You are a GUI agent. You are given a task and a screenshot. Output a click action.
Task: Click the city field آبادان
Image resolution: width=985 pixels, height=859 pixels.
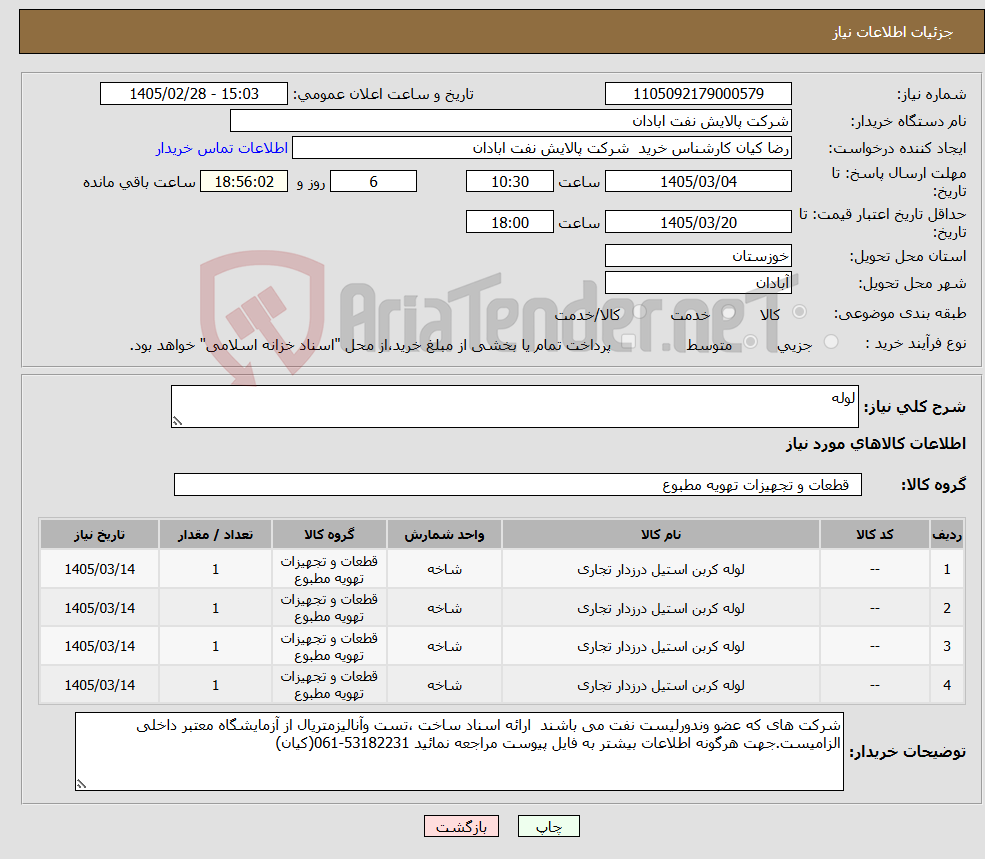click(x=698, y=283)
